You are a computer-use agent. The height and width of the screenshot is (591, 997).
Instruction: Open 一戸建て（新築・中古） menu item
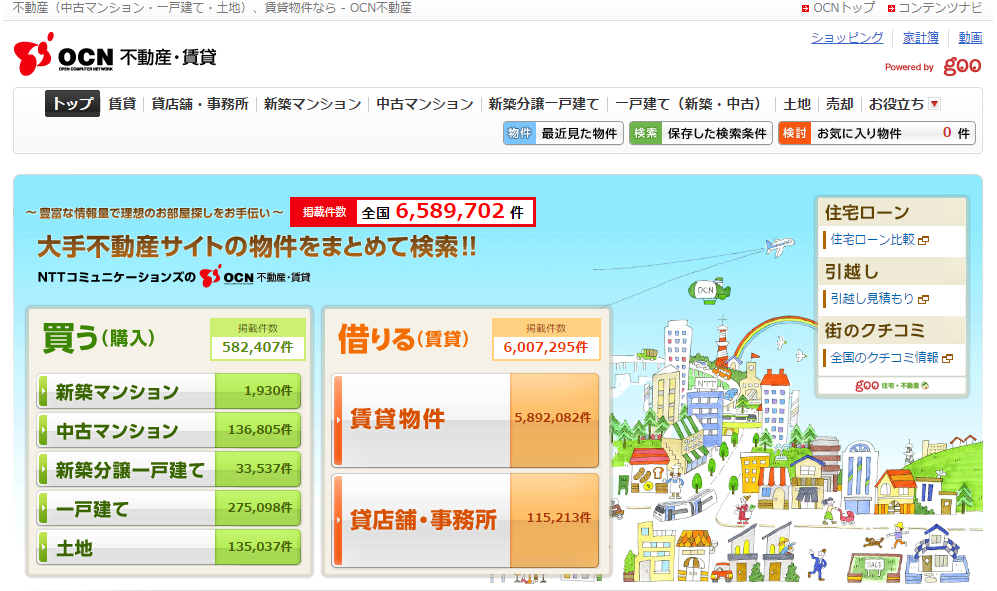[x=691, y=104]
